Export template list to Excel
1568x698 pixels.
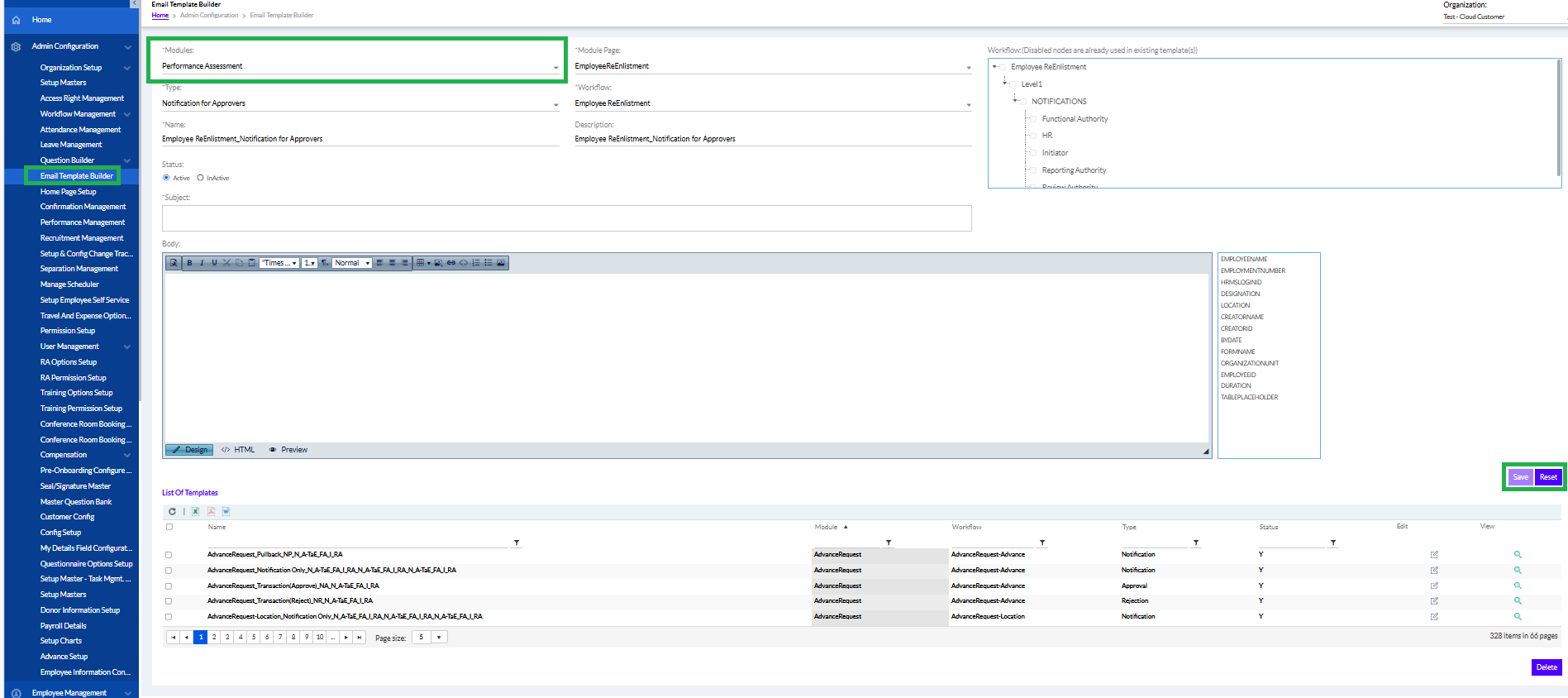pos(196,512)
